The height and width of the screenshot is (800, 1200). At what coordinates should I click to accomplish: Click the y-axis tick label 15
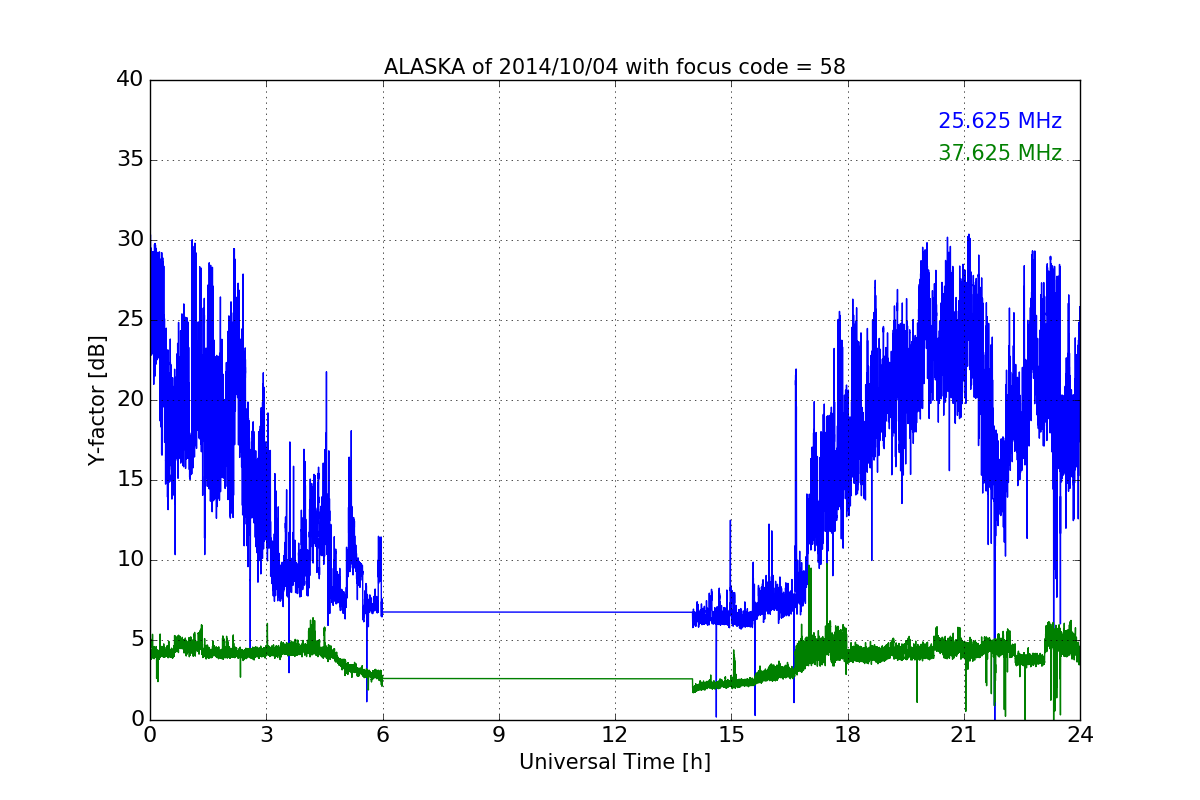[130, 480]
